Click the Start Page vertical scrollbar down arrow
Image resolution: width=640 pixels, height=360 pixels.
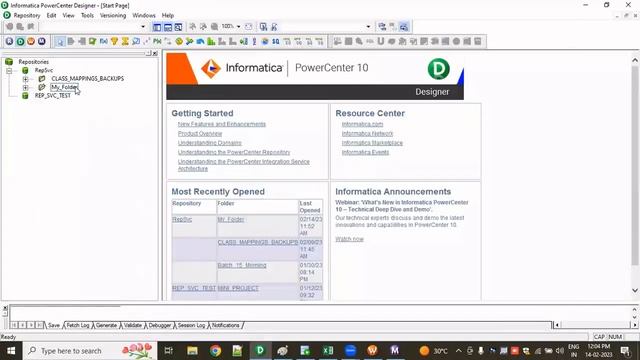click(635, 291)
